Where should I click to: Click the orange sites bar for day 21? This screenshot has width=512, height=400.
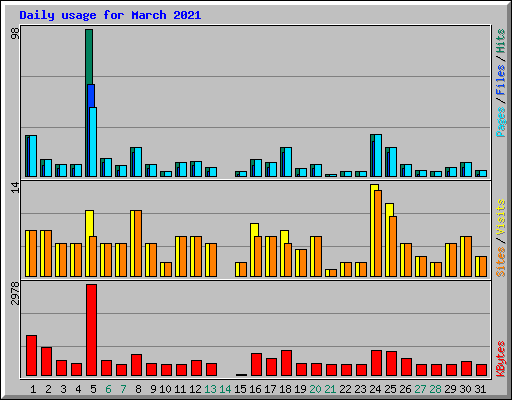[x=333, y=273]
